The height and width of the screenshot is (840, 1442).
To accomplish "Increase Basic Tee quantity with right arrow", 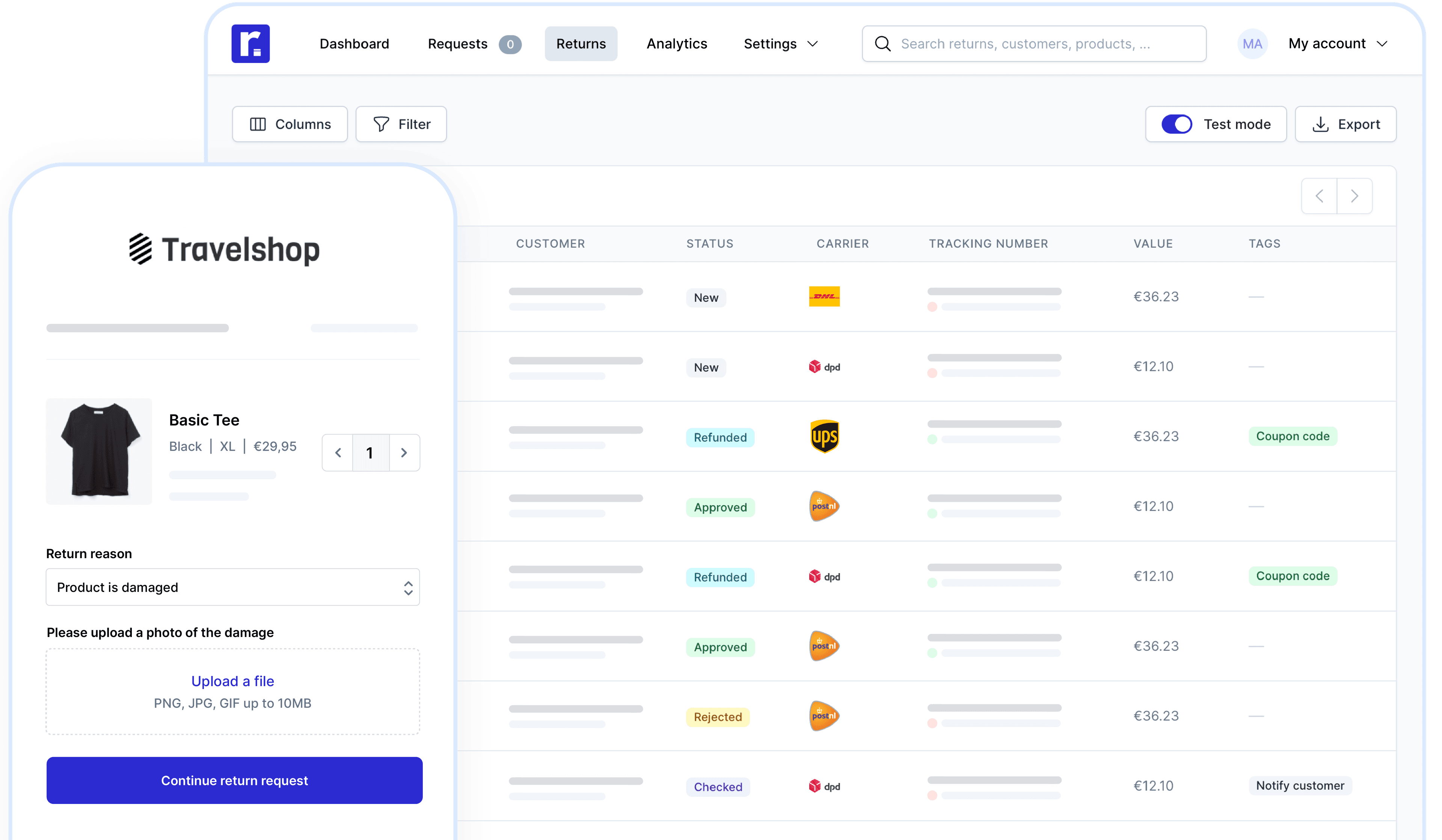I will tap(404, 452).
